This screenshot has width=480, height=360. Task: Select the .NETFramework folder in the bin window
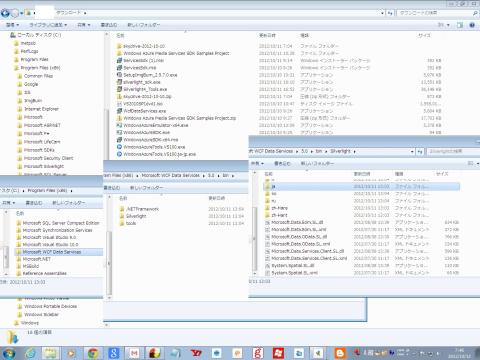point(139,209)
